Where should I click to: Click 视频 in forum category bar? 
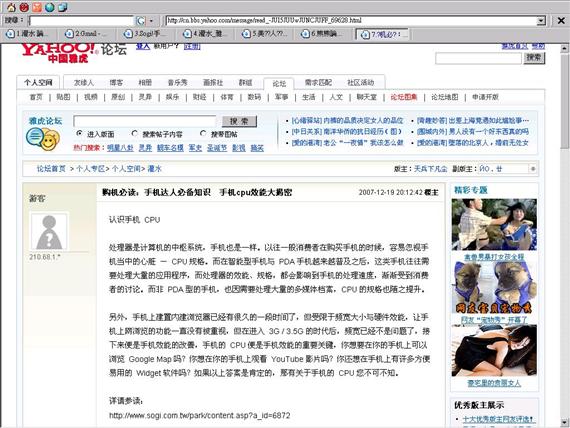91,97
